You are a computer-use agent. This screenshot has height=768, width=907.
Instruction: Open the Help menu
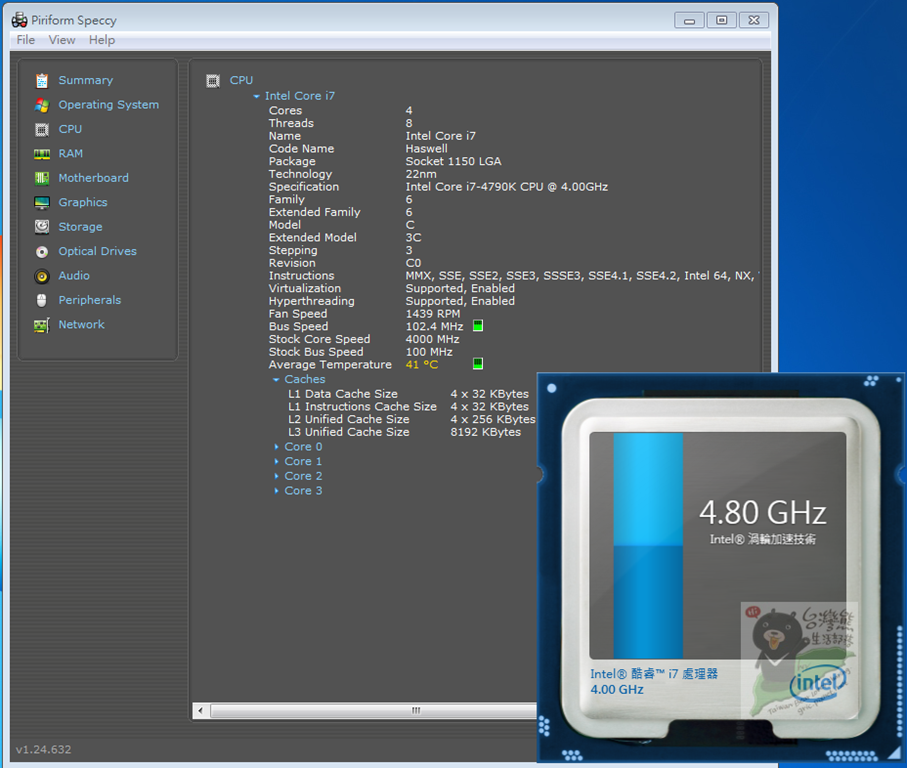click(102, 40)
